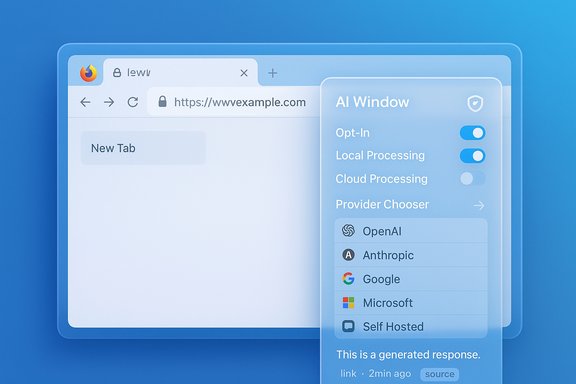Disable Local Processing switch

pyautogui.click(x=472, y=156)
